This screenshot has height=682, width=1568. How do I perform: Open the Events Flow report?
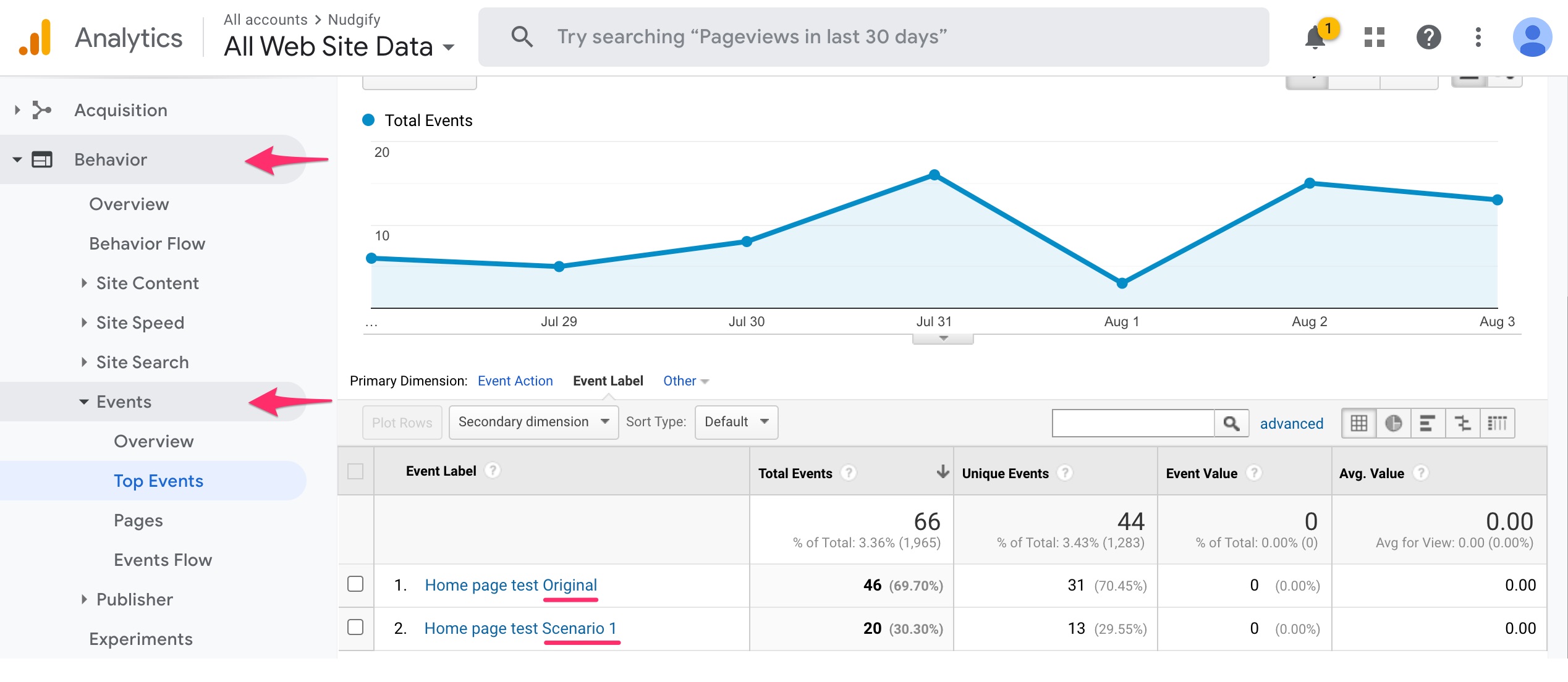(163, 560)
